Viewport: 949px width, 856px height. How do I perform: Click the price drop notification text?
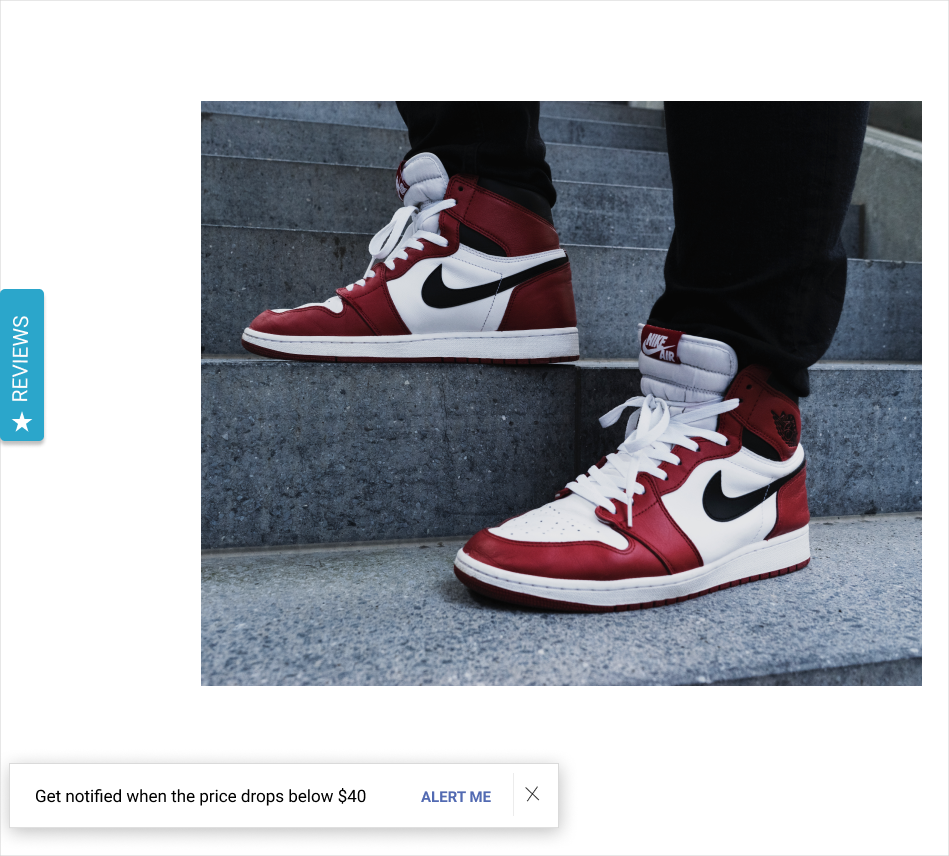click(x=200, y=796)
